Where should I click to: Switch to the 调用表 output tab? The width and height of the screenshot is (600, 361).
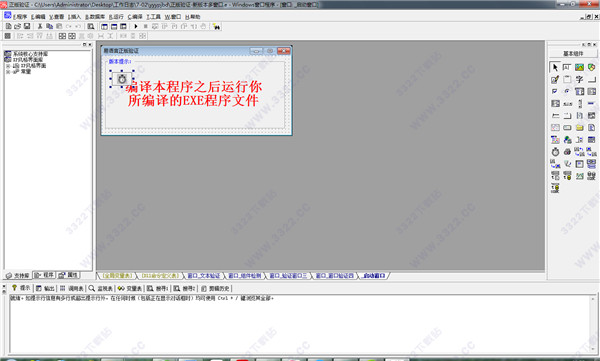coord(72,288)
